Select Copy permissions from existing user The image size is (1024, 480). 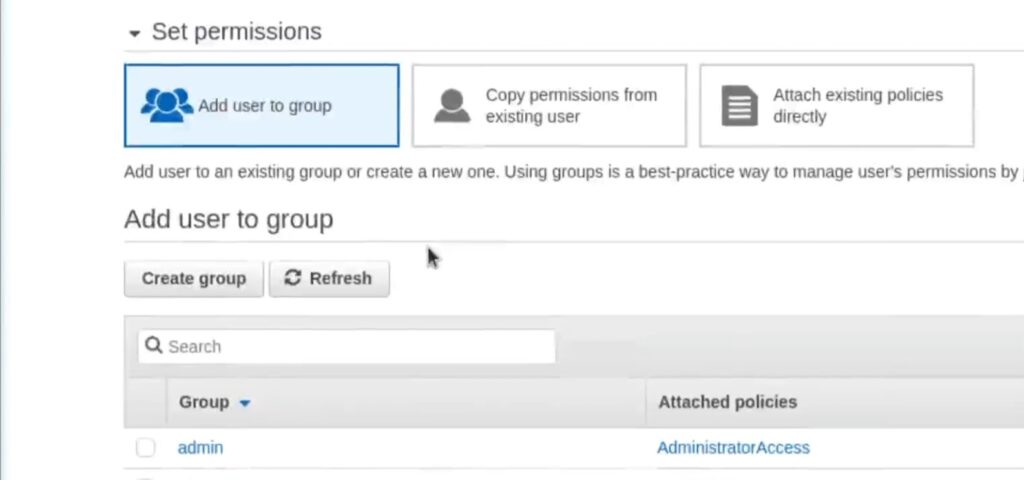point(549,105)
